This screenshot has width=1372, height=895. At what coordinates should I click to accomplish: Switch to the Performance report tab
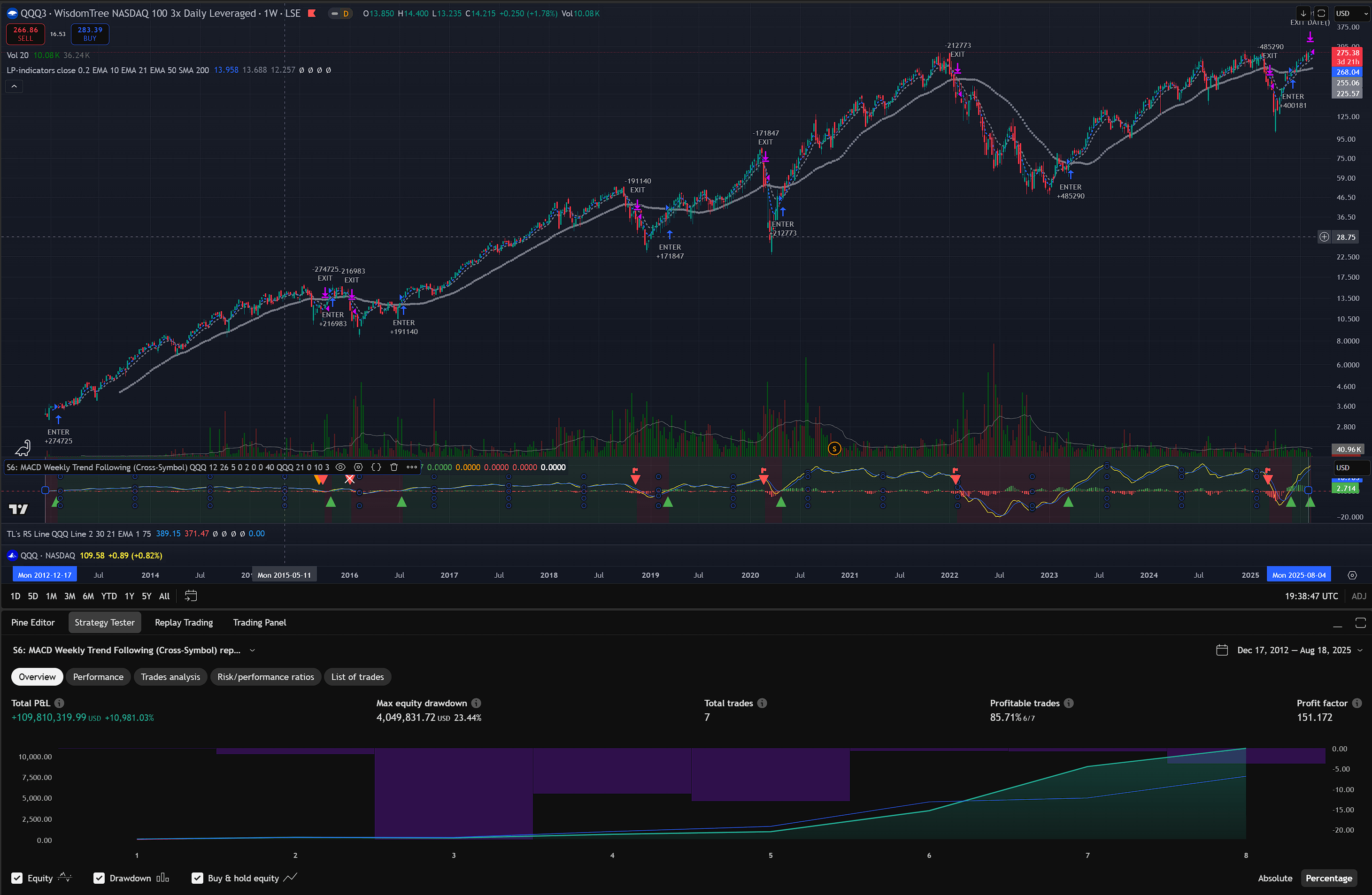tap(98, 677)
